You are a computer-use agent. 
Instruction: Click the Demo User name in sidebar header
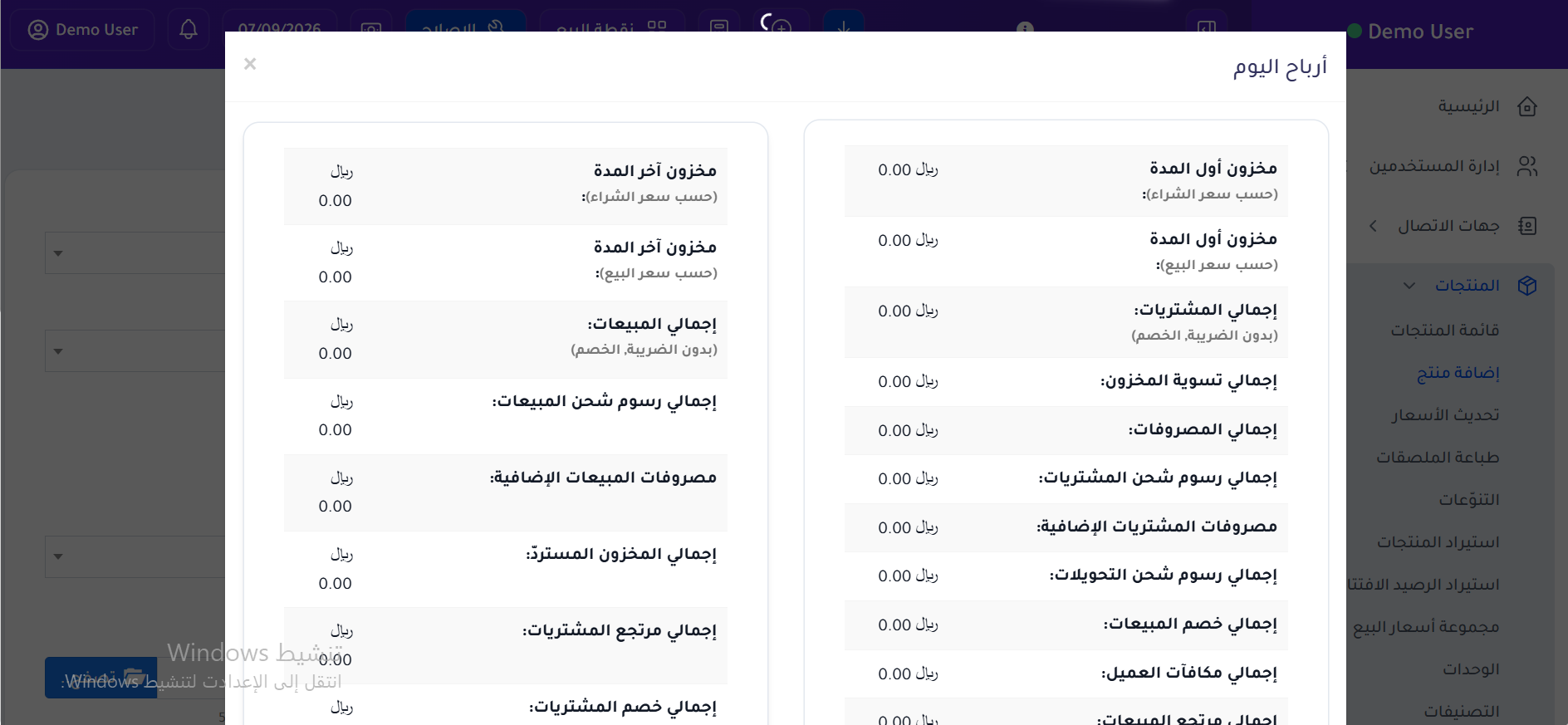point(1420,32)
